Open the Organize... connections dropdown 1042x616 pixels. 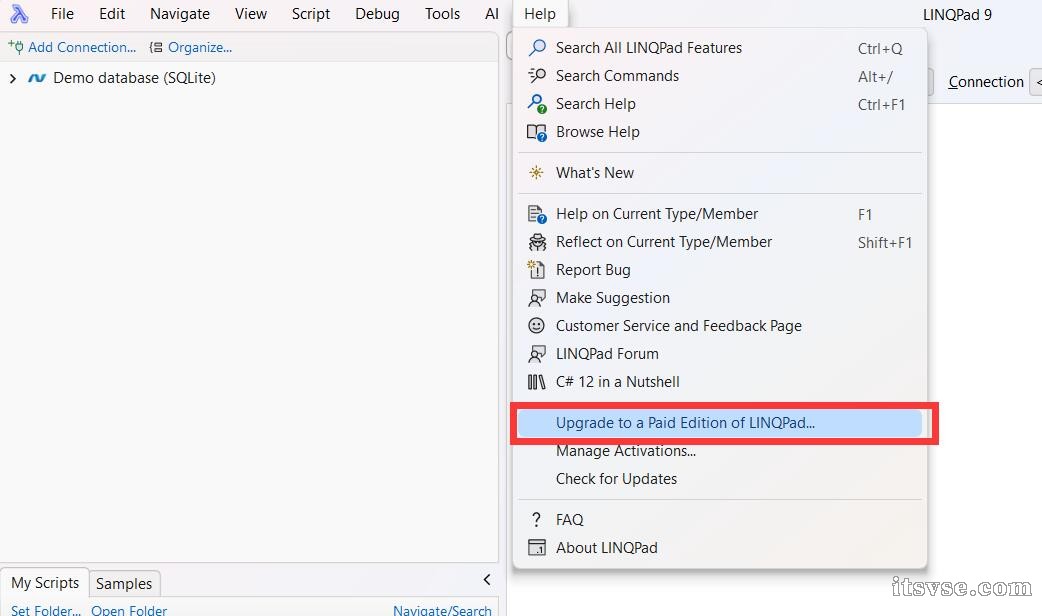point(191,47)
